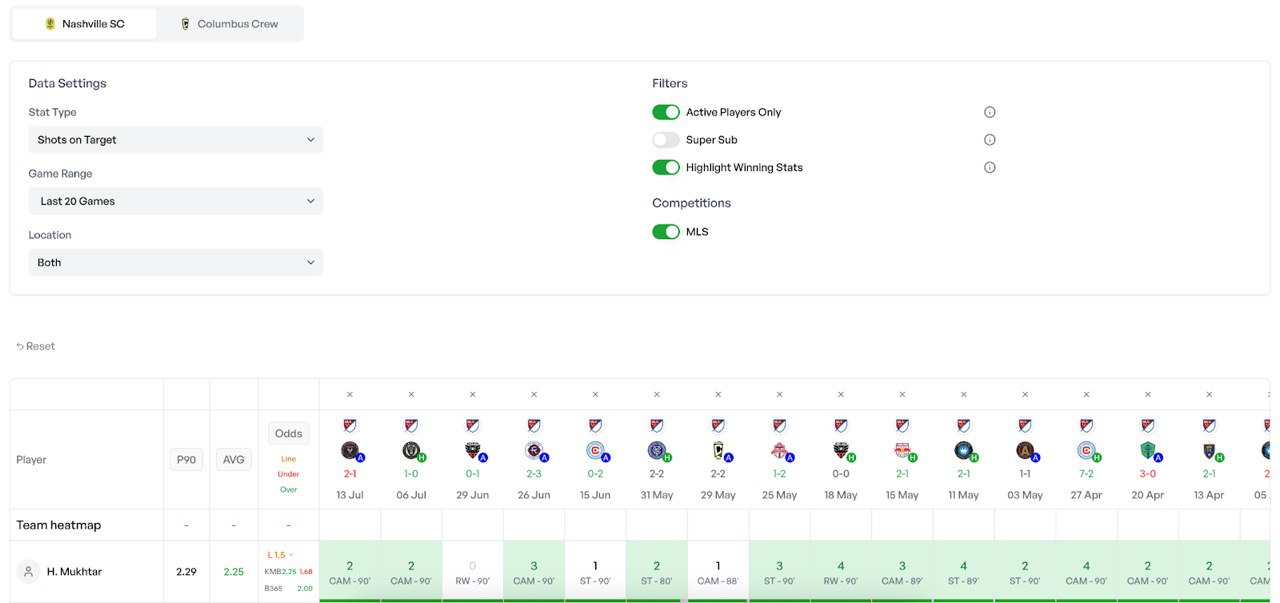The image size is (1280, 603).
Task: Click the Odds column button
Action: (289, 433)
